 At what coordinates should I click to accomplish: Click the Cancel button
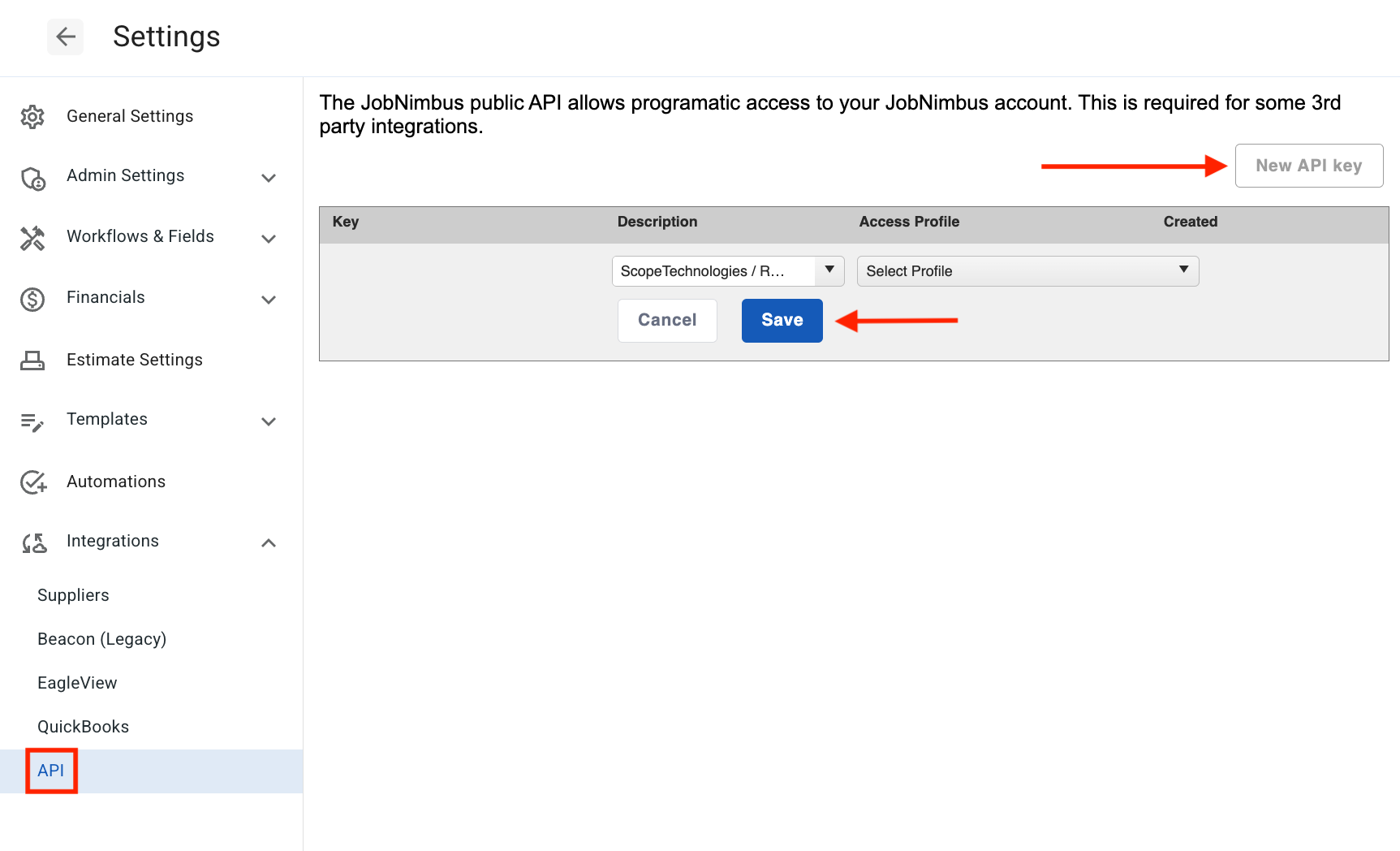point(667,321)
